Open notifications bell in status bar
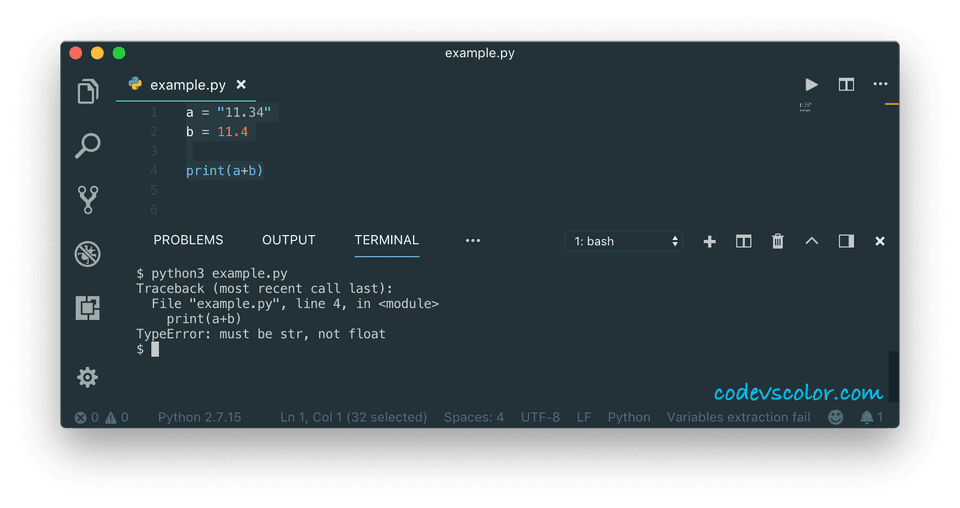This screenshot has height=508, width=960. 871,417
